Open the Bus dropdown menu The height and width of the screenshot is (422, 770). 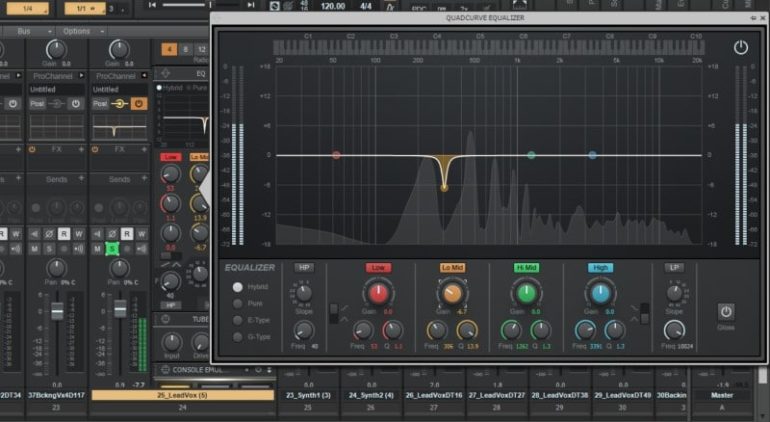coord(28,31)
